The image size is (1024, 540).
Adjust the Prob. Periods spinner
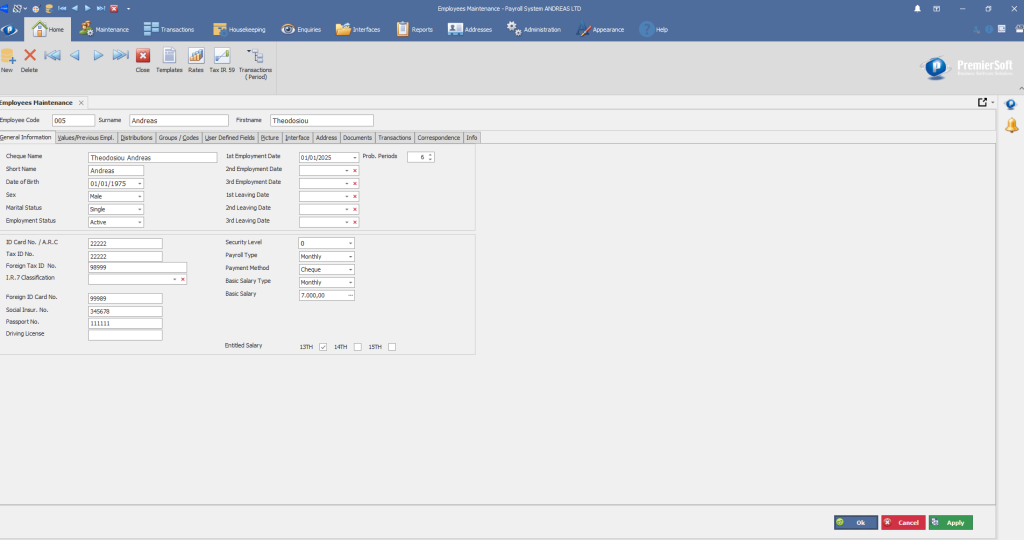point(430,157)
